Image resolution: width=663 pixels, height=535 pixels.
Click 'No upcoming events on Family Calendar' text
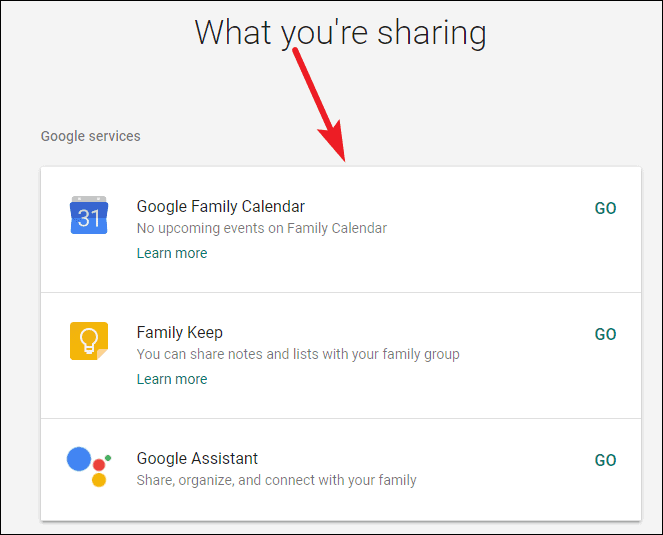(x=262, y=228)
